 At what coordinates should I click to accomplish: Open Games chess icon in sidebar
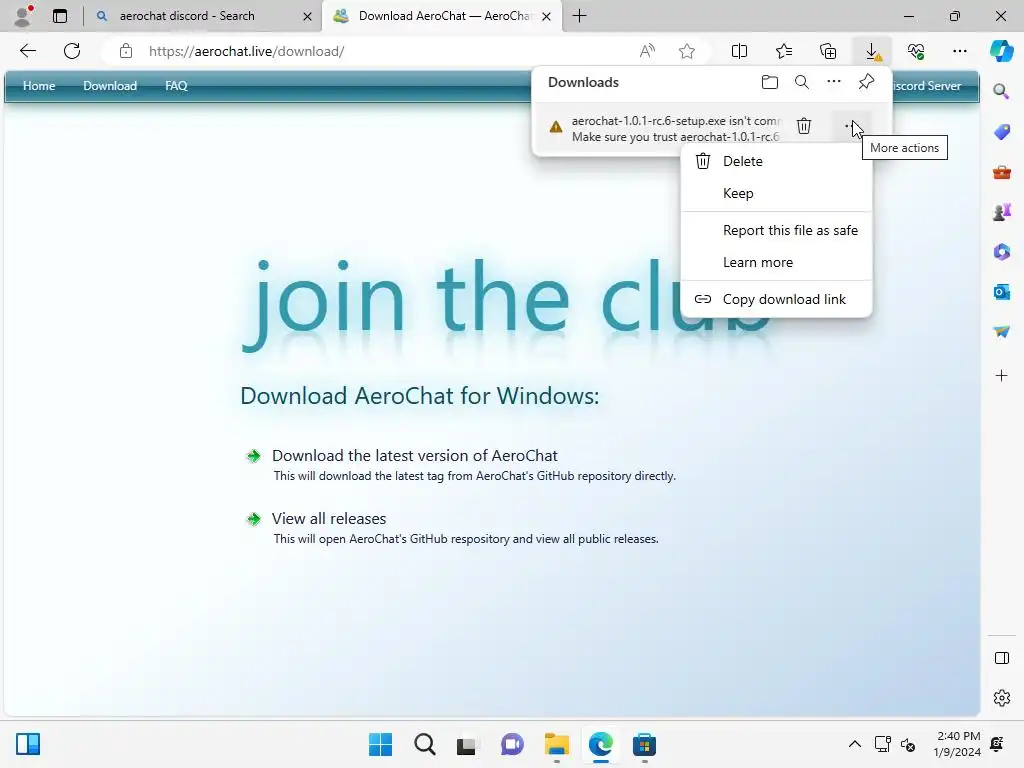tap(1001, 212)
